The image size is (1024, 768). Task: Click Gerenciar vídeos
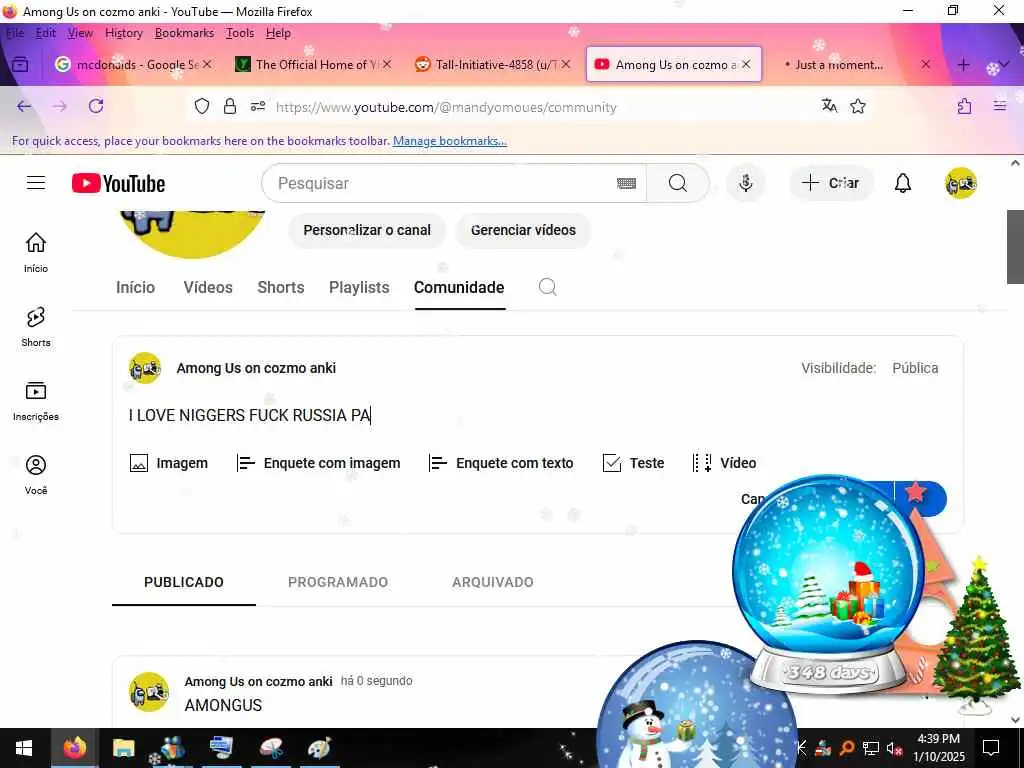coord(523,231)
